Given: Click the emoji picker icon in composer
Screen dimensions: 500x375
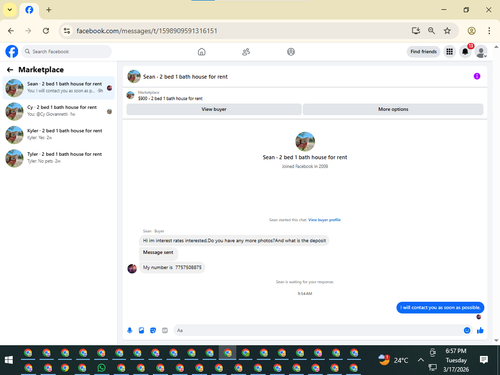Looking at the screenshot, I should click(x=467, y=330).
